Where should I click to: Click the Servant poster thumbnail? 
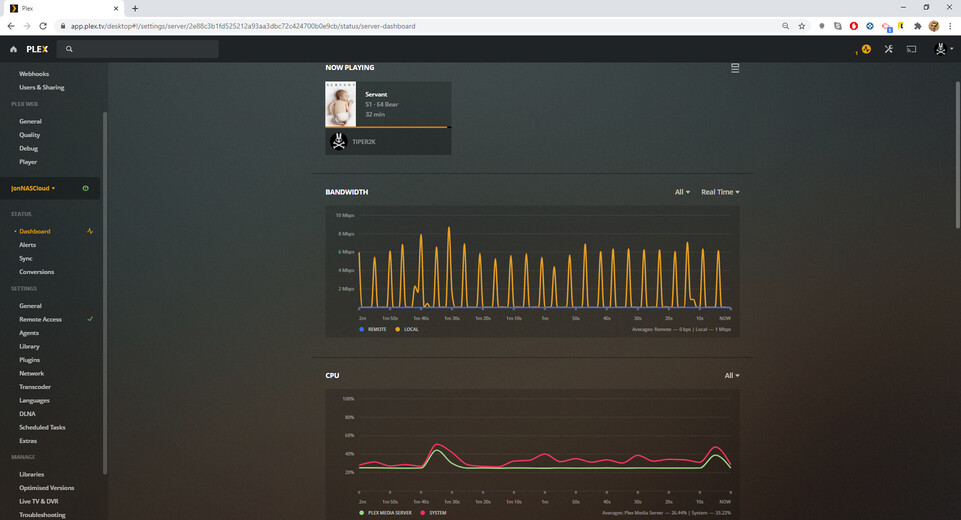point(340,104)
